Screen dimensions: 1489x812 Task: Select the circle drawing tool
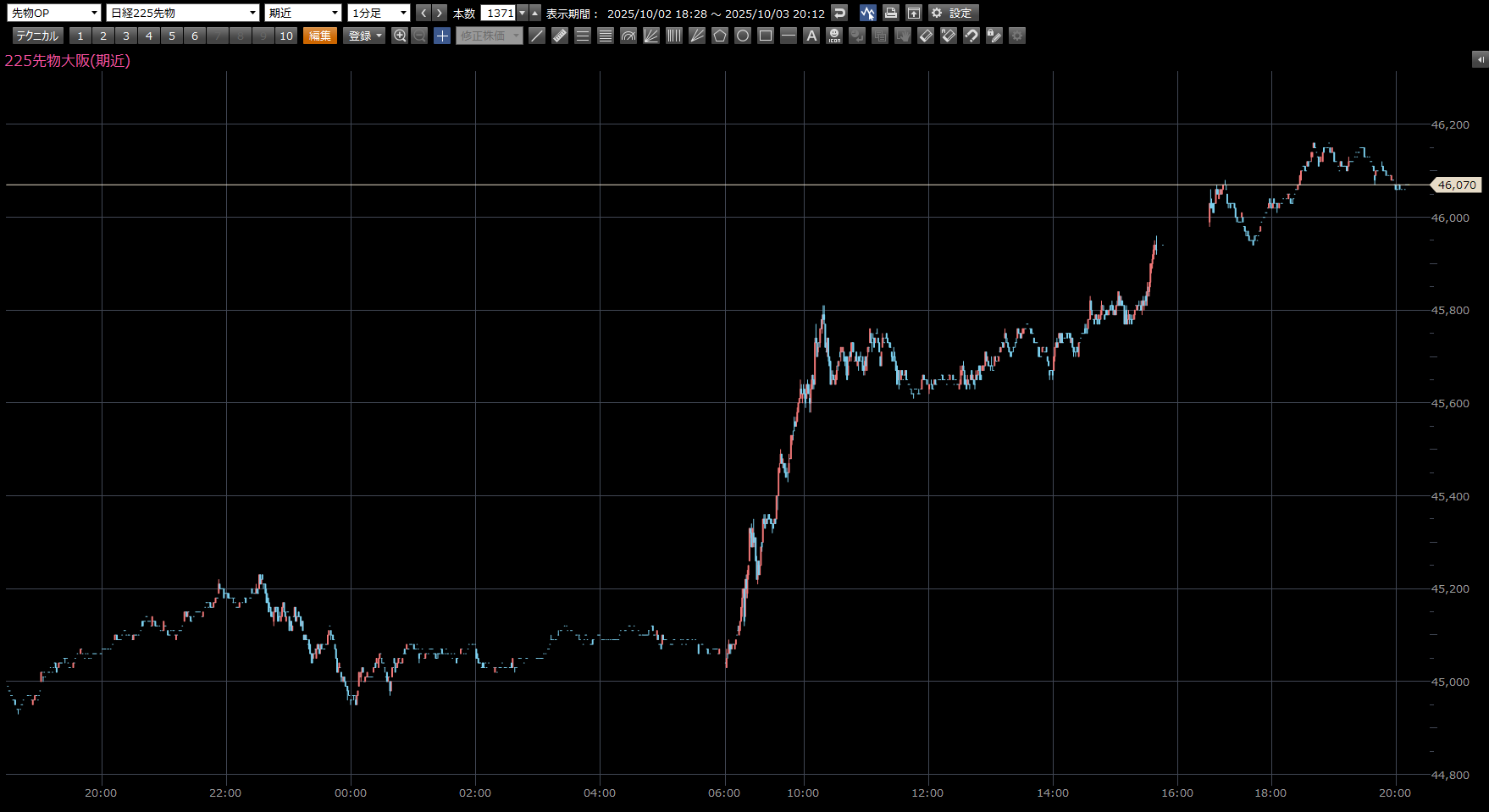743,36
